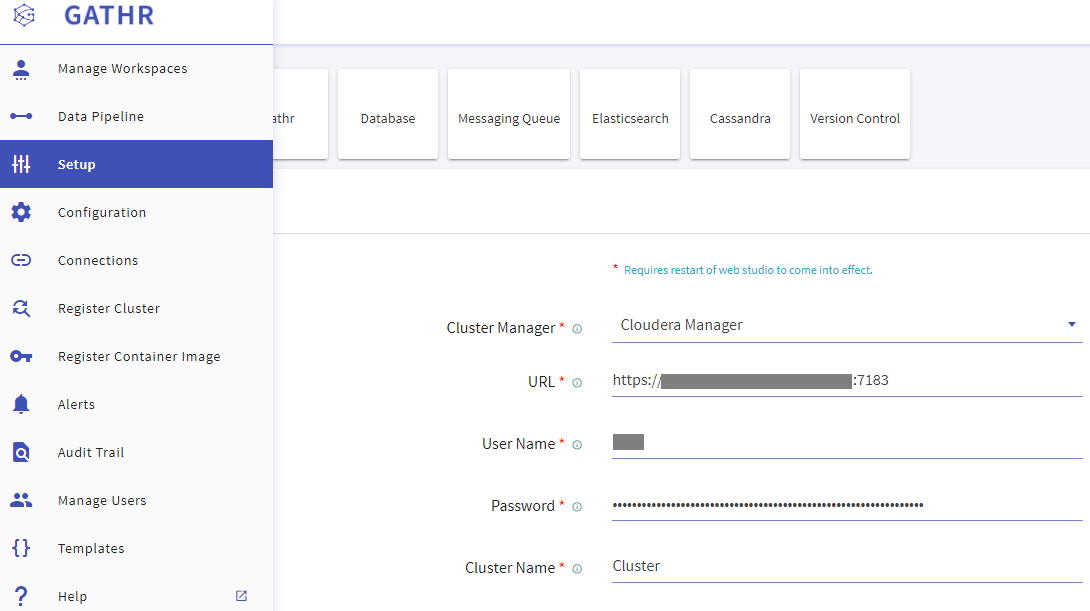Click the Cluster Name input field
This screenshot has width=1090, height=611.
[x=847, y=567]
